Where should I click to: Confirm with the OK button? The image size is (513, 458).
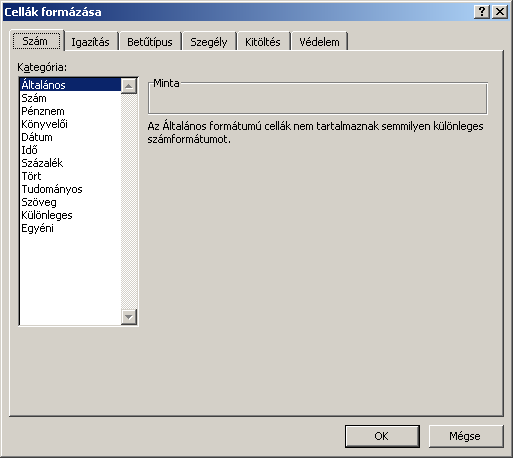coord(382,436)
